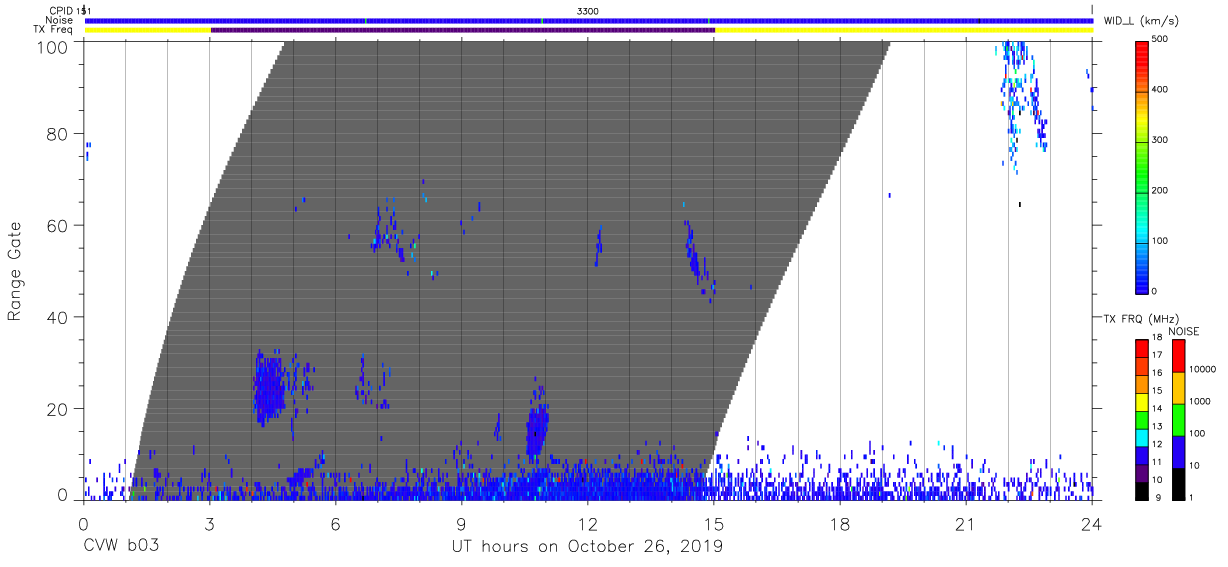The width and height of the screenshot is (1228, 567).
Task: Pick the yellow 14-15 MHz TX frequency swatch
Action: coord(1140,401)
